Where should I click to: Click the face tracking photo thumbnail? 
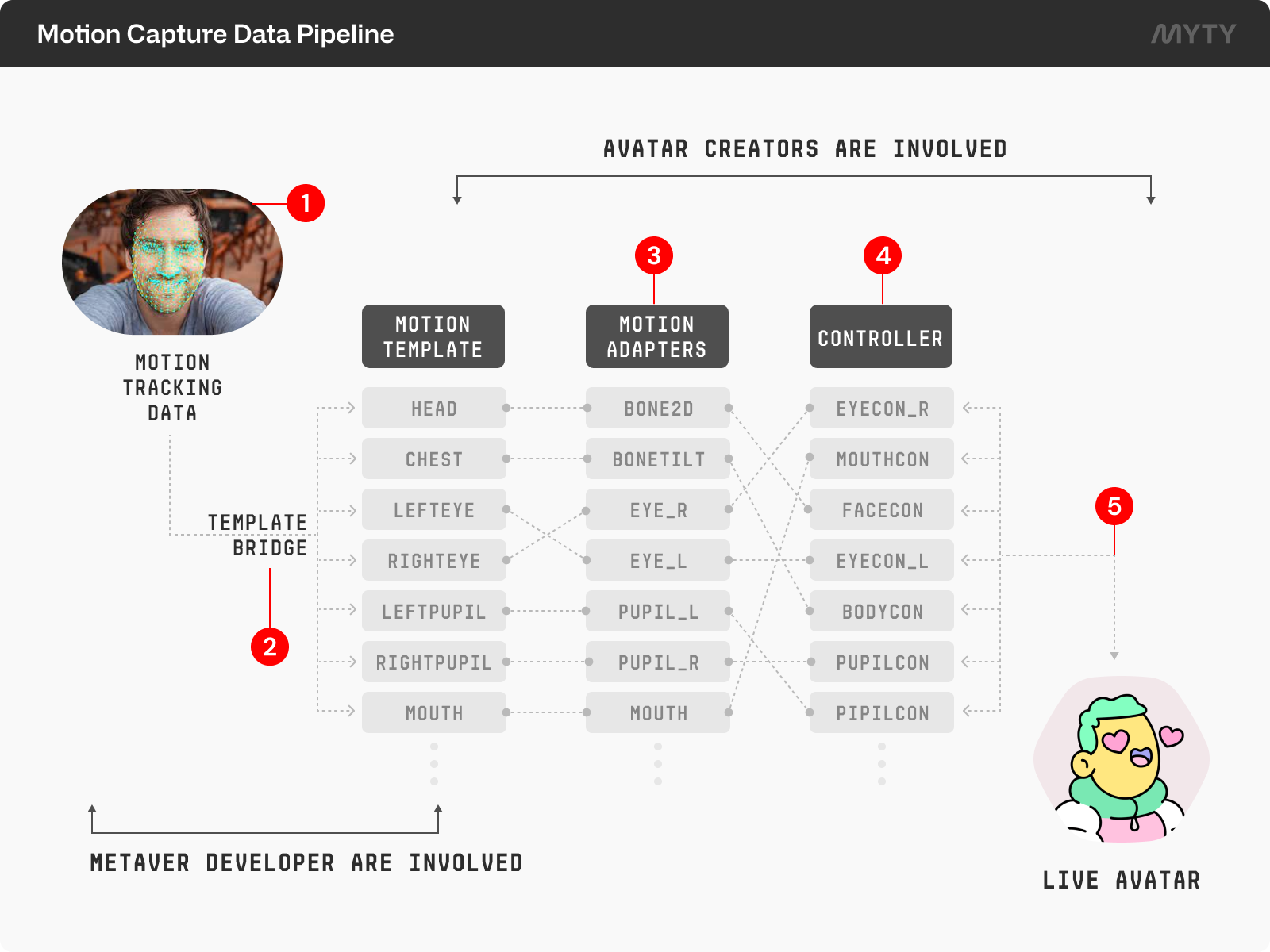pos(172,261)
